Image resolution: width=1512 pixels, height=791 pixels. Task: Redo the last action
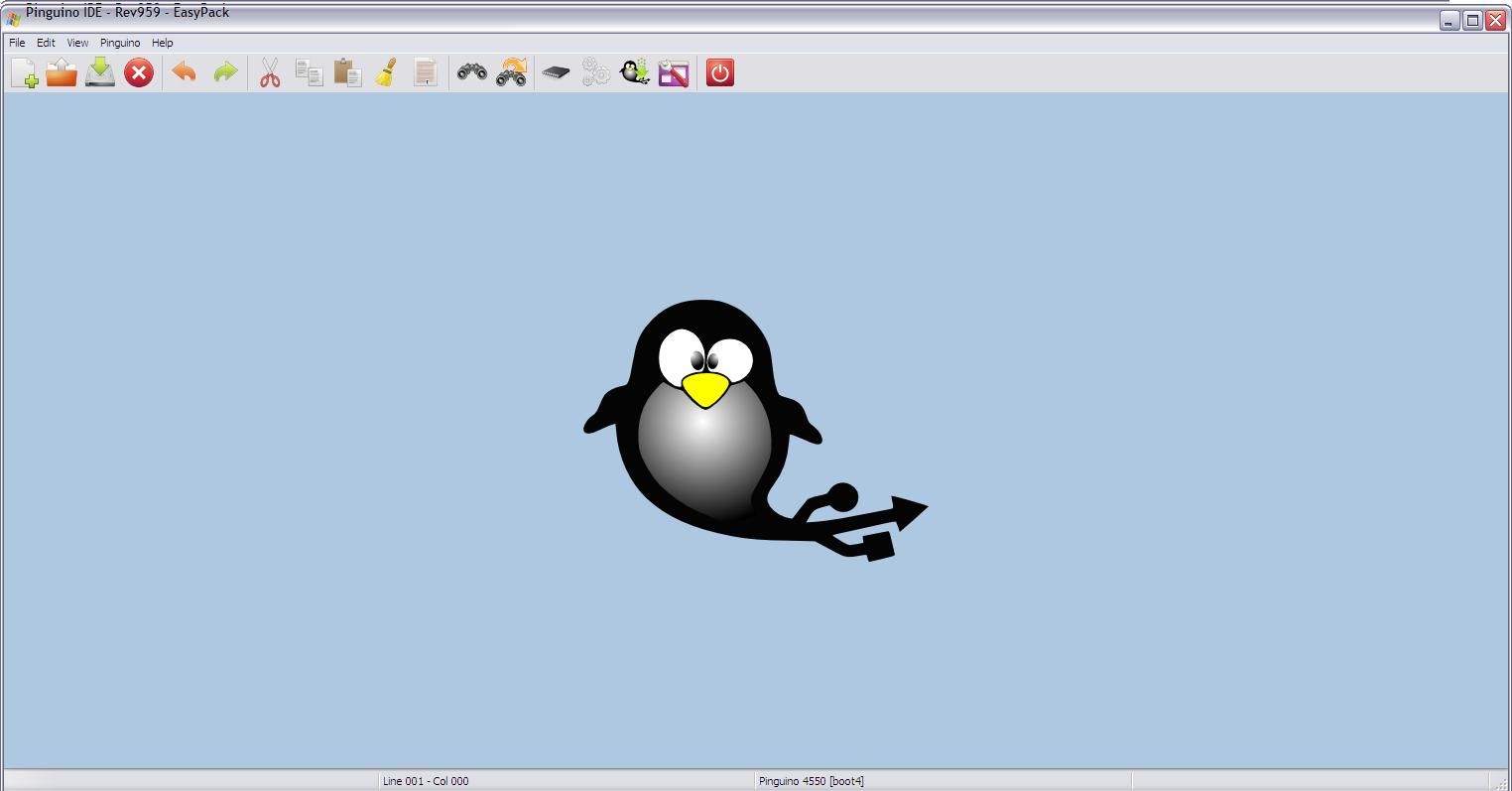(224, 71)
